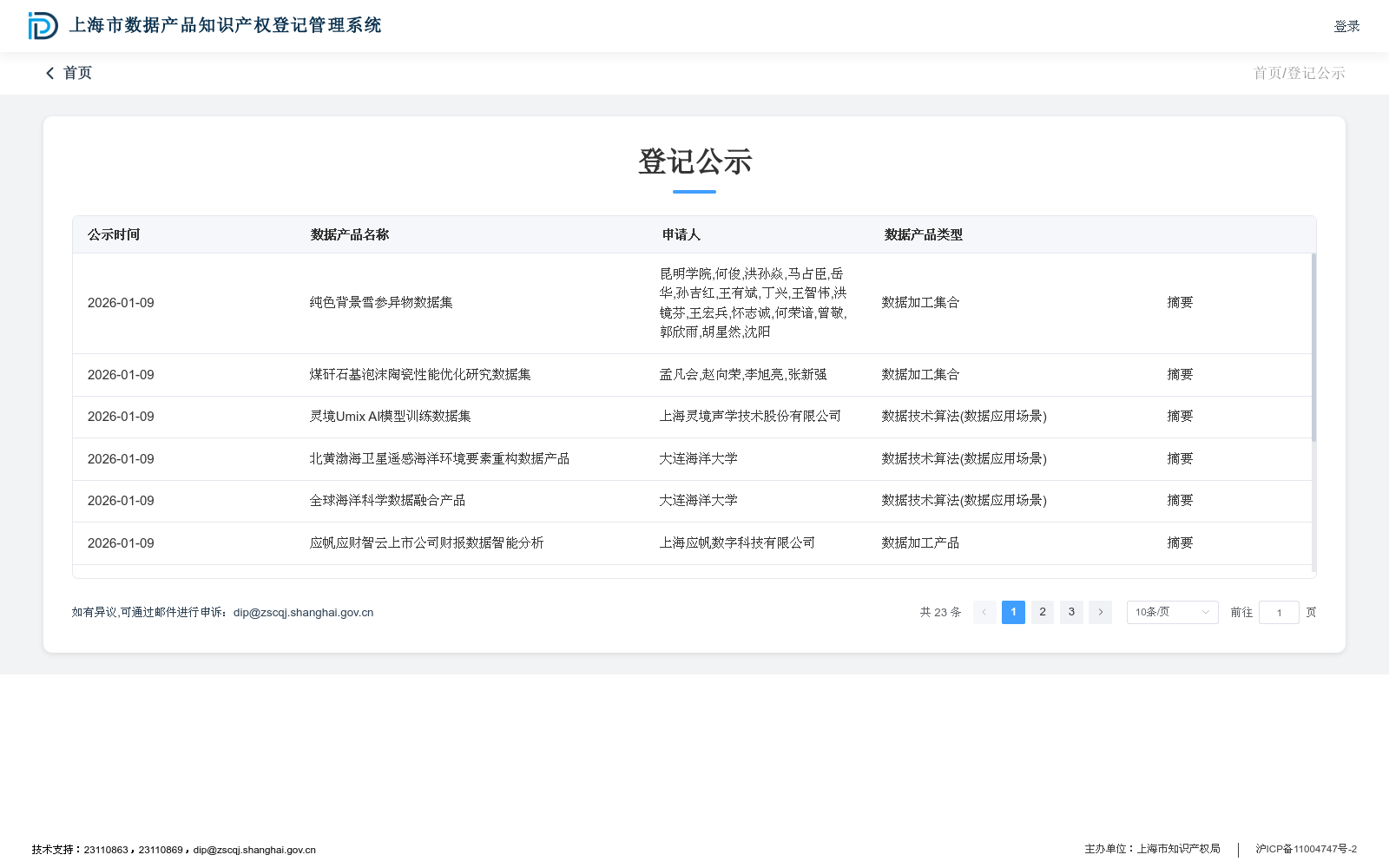Screen dimensions: 1389x868
Task: Click product name 纯色背景雪参异物数据集
Action: tap(381, 303)
